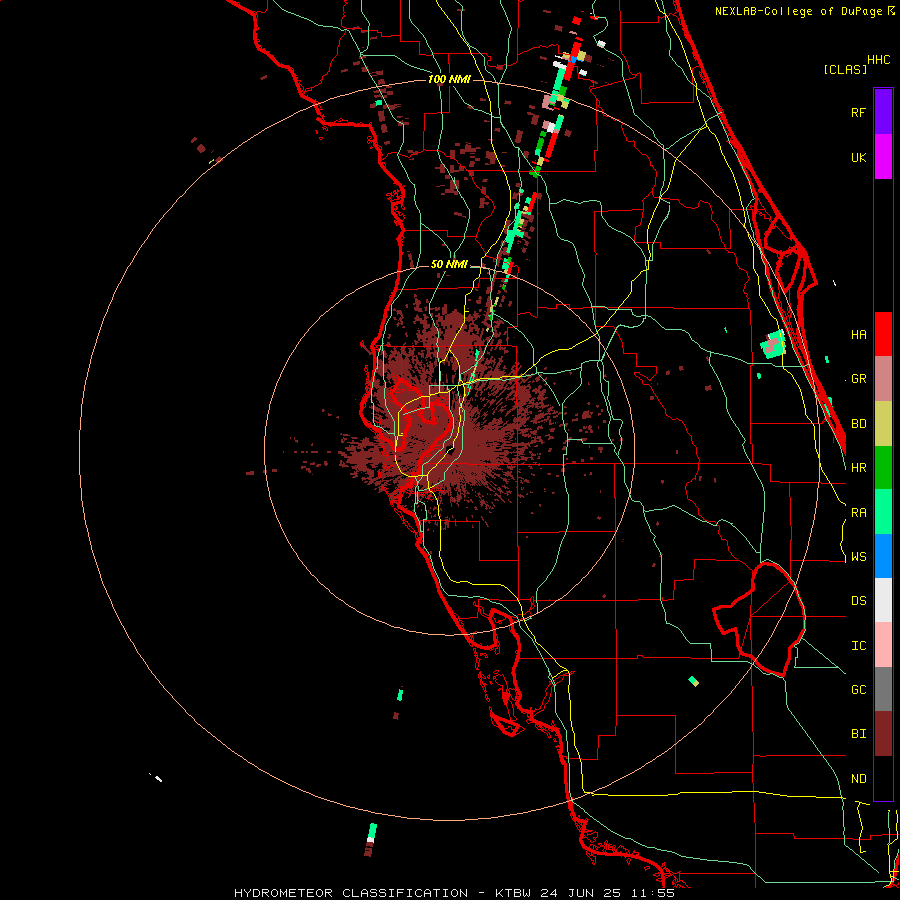
Task: Click the rain echo near the east coast
Action: point(773,344)
